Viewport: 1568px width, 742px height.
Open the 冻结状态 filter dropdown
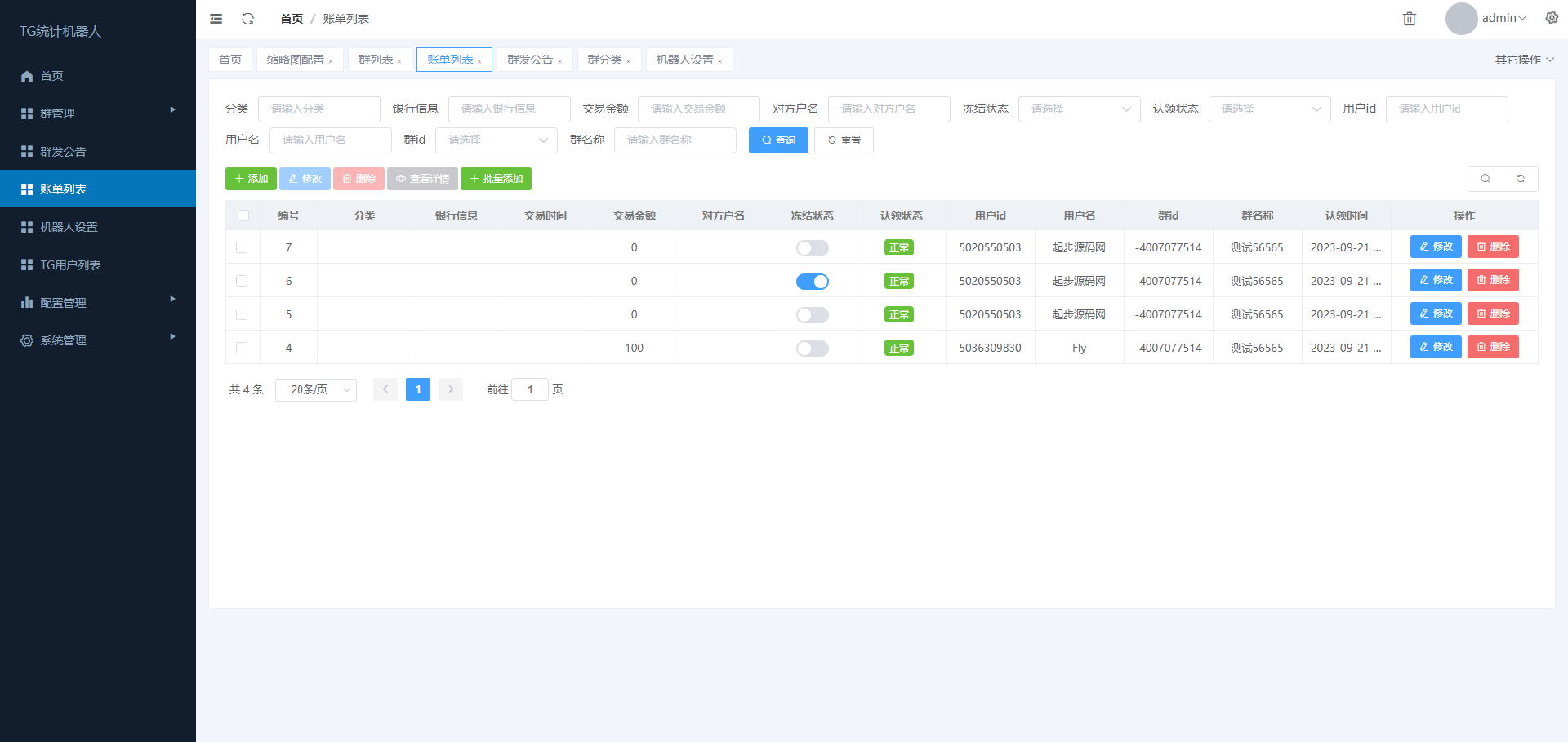(x=1079, y=109)
